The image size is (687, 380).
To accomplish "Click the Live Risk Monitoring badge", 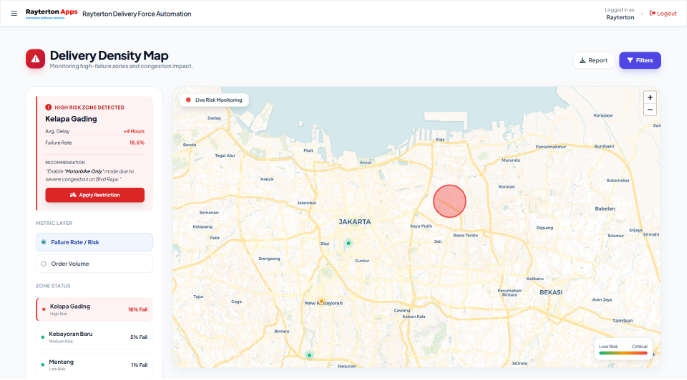I will click(x=214, y=100).
